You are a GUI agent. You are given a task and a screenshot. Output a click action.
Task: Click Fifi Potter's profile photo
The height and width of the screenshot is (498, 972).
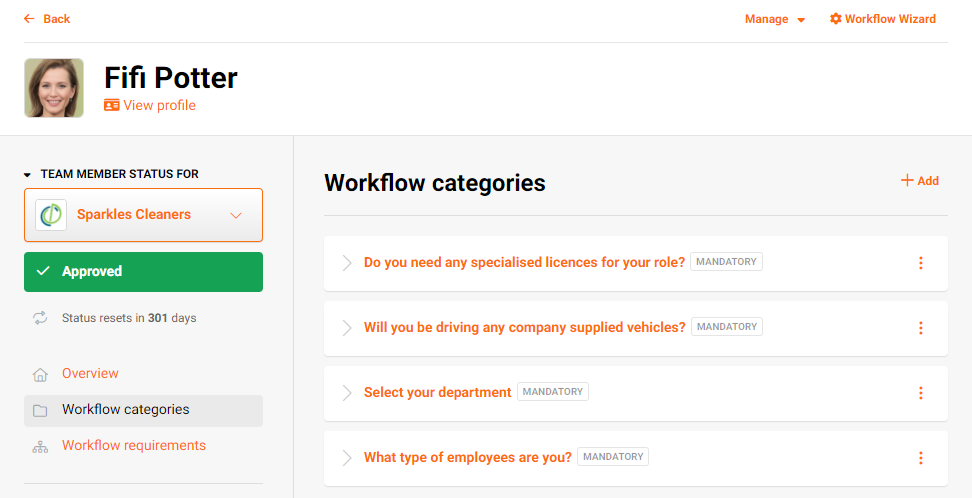[x=54, y=88]
